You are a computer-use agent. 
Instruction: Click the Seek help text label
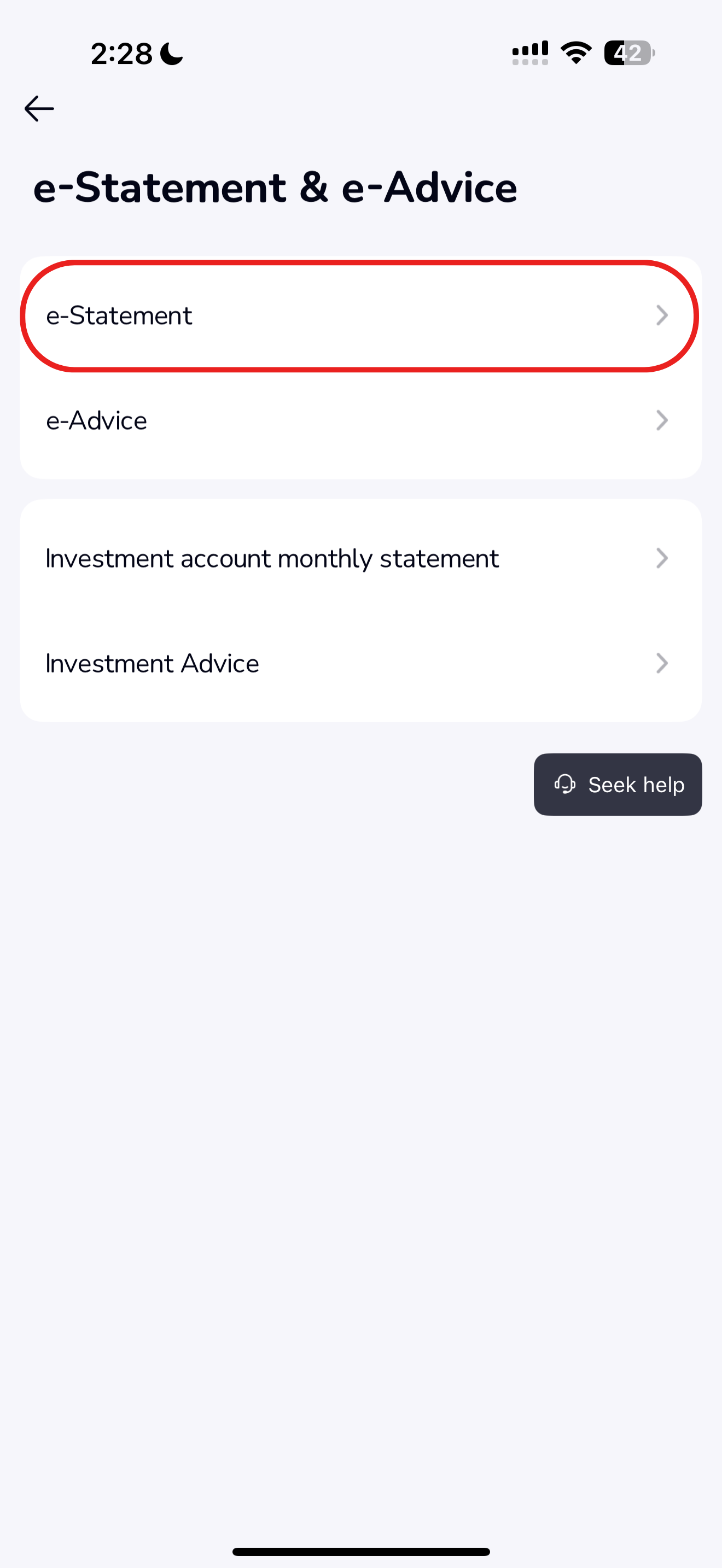(x=636, y=785)
